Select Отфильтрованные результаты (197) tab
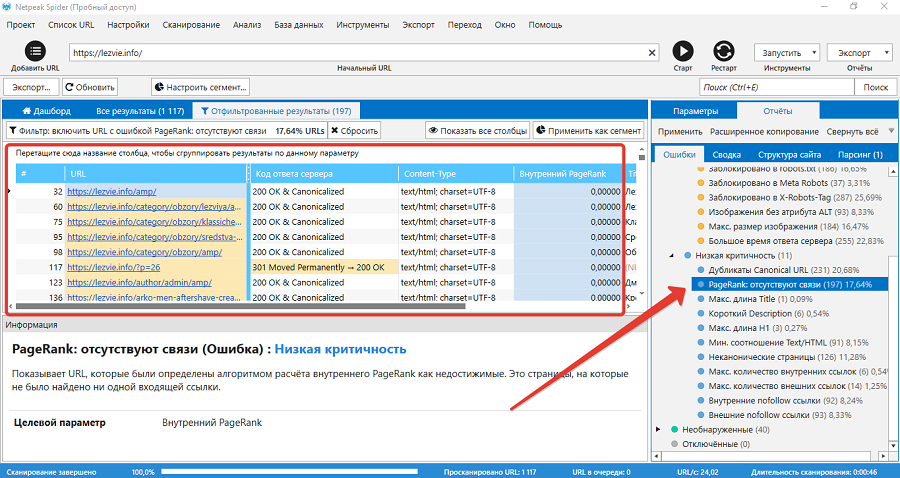The image size is (900, 478). coord(276,111)
